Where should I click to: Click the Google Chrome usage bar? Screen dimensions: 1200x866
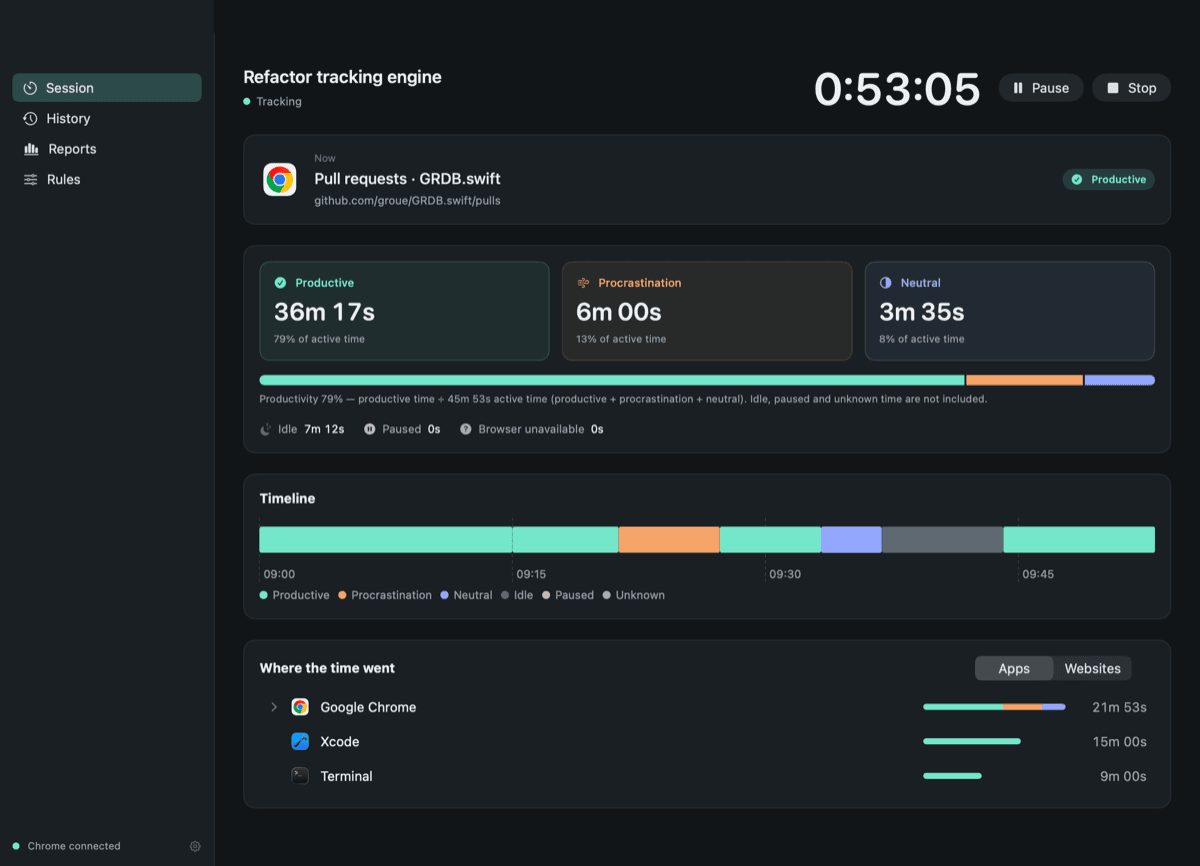click(x=994, y=707)
